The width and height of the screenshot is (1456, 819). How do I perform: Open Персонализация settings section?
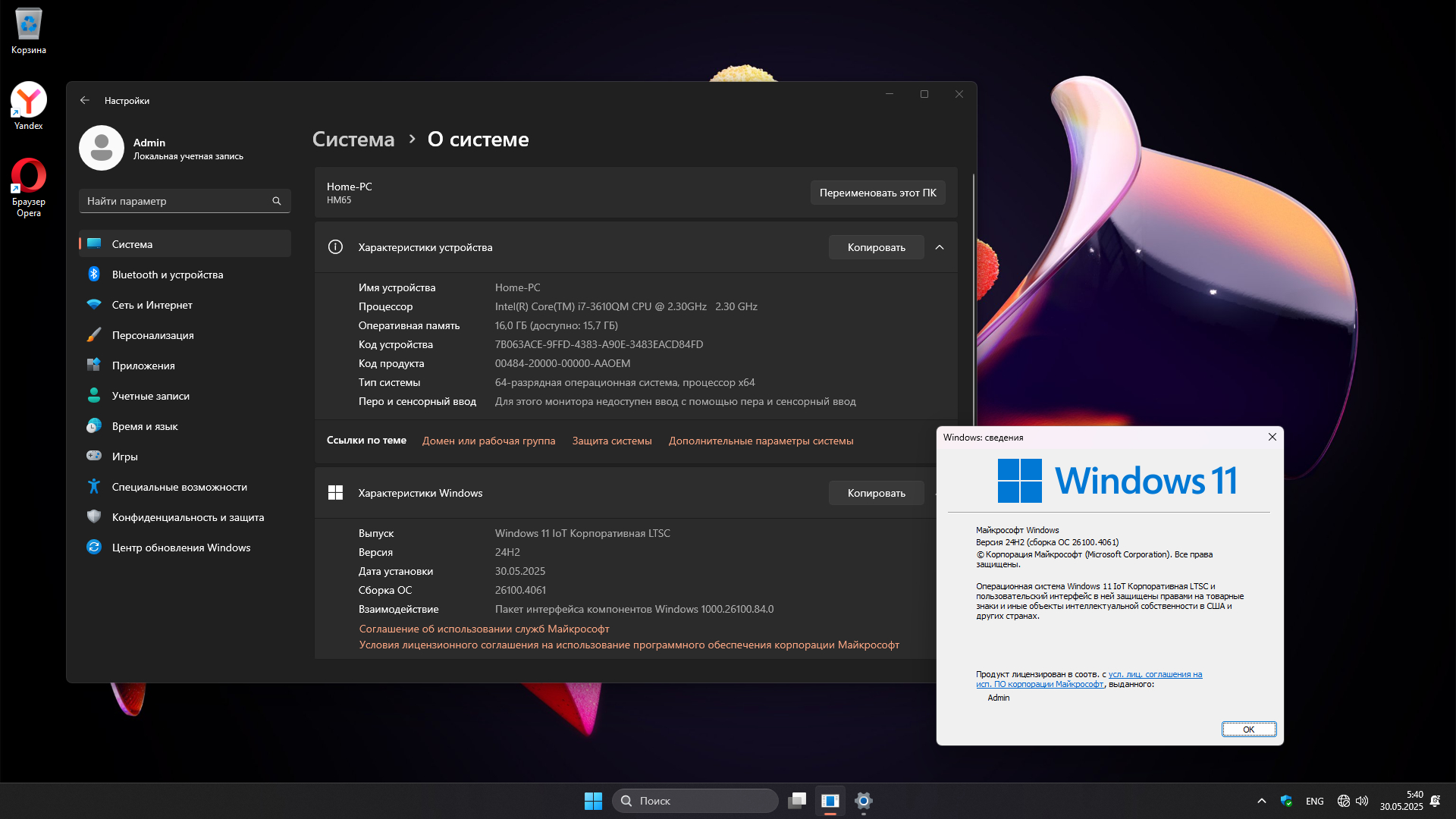click(x=152, y=335)
